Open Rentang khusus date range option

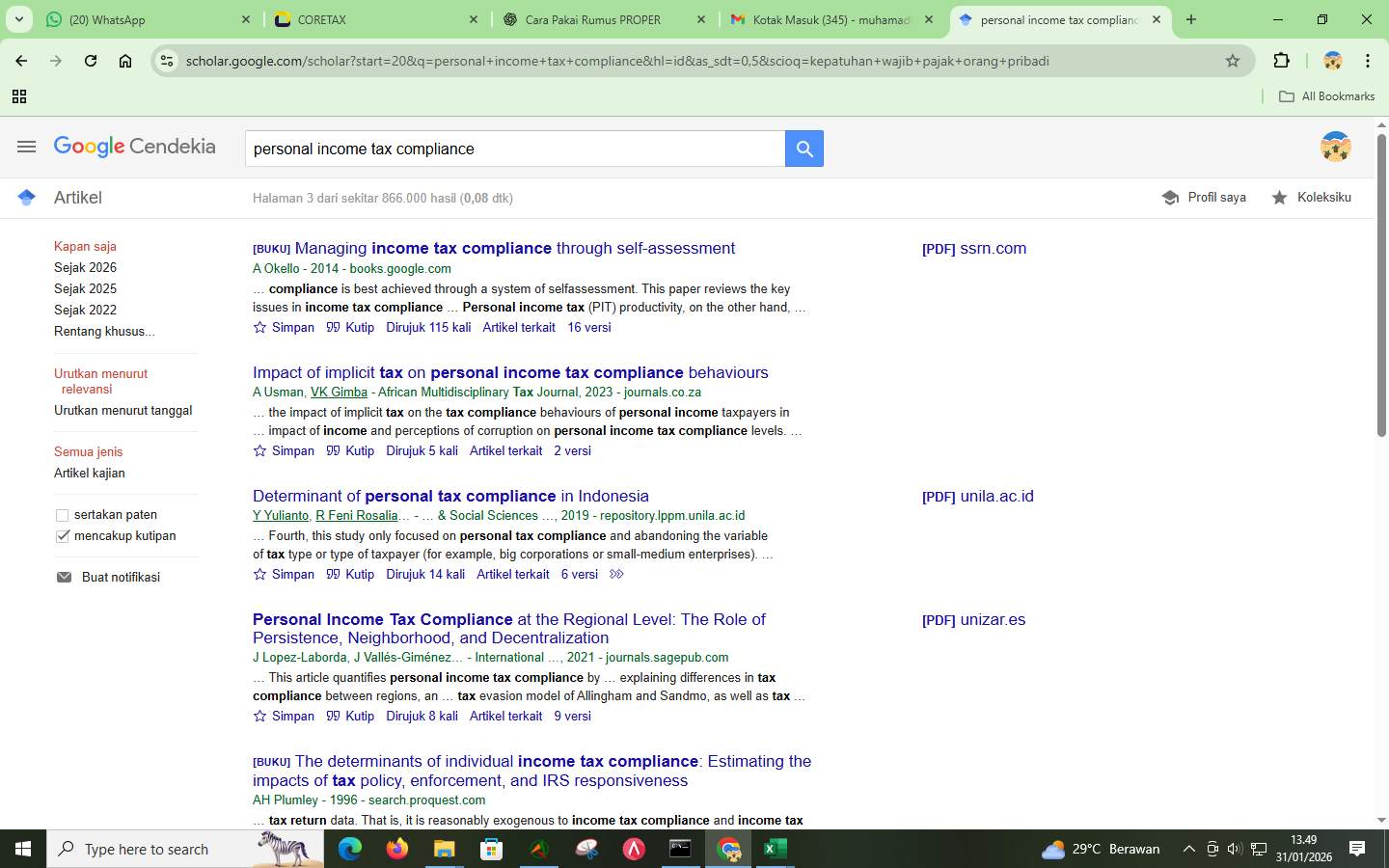point(104,331)
